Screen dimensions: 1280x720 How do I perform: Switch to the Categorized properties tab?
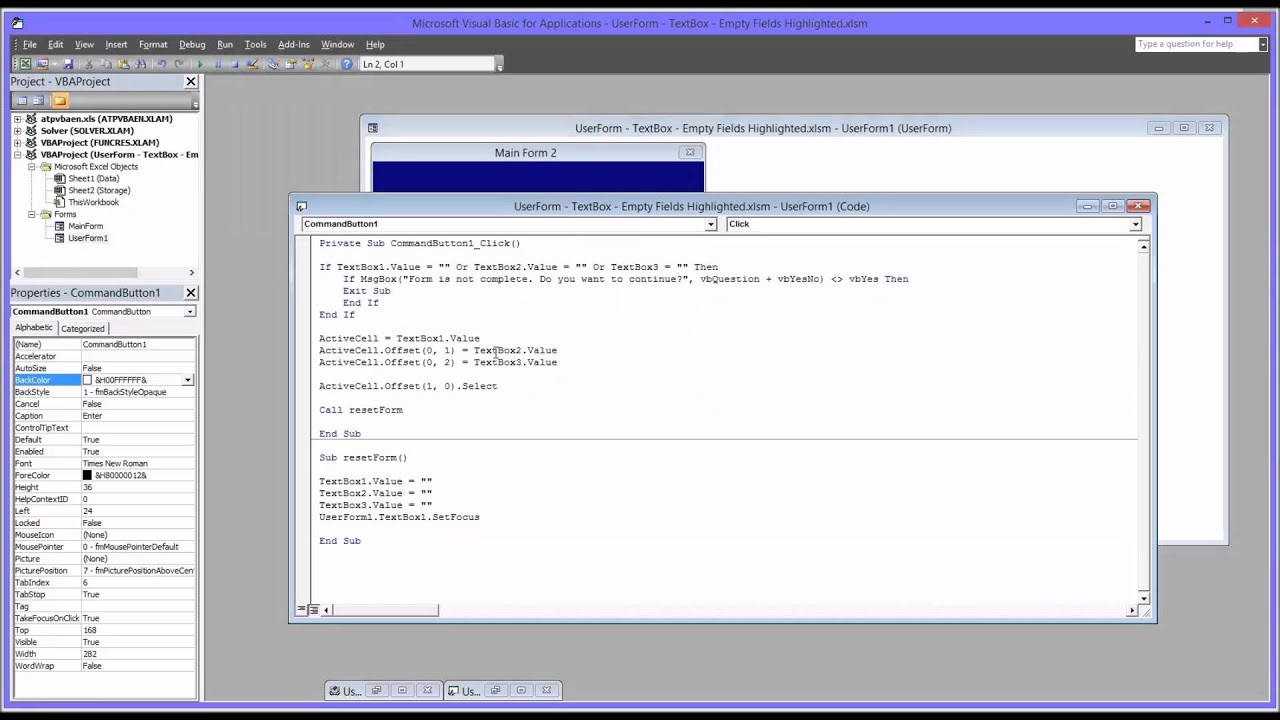coord(82,328)
